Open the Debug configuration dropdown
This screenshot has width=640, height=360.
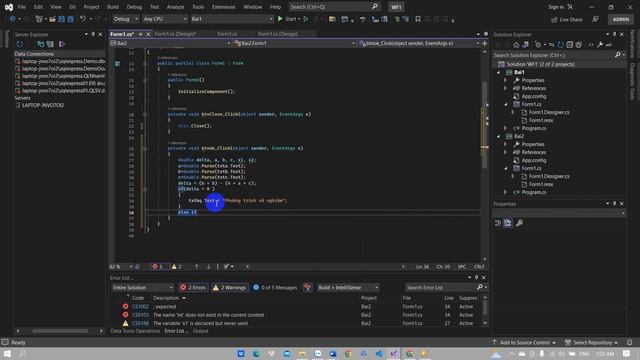[125, 19]
